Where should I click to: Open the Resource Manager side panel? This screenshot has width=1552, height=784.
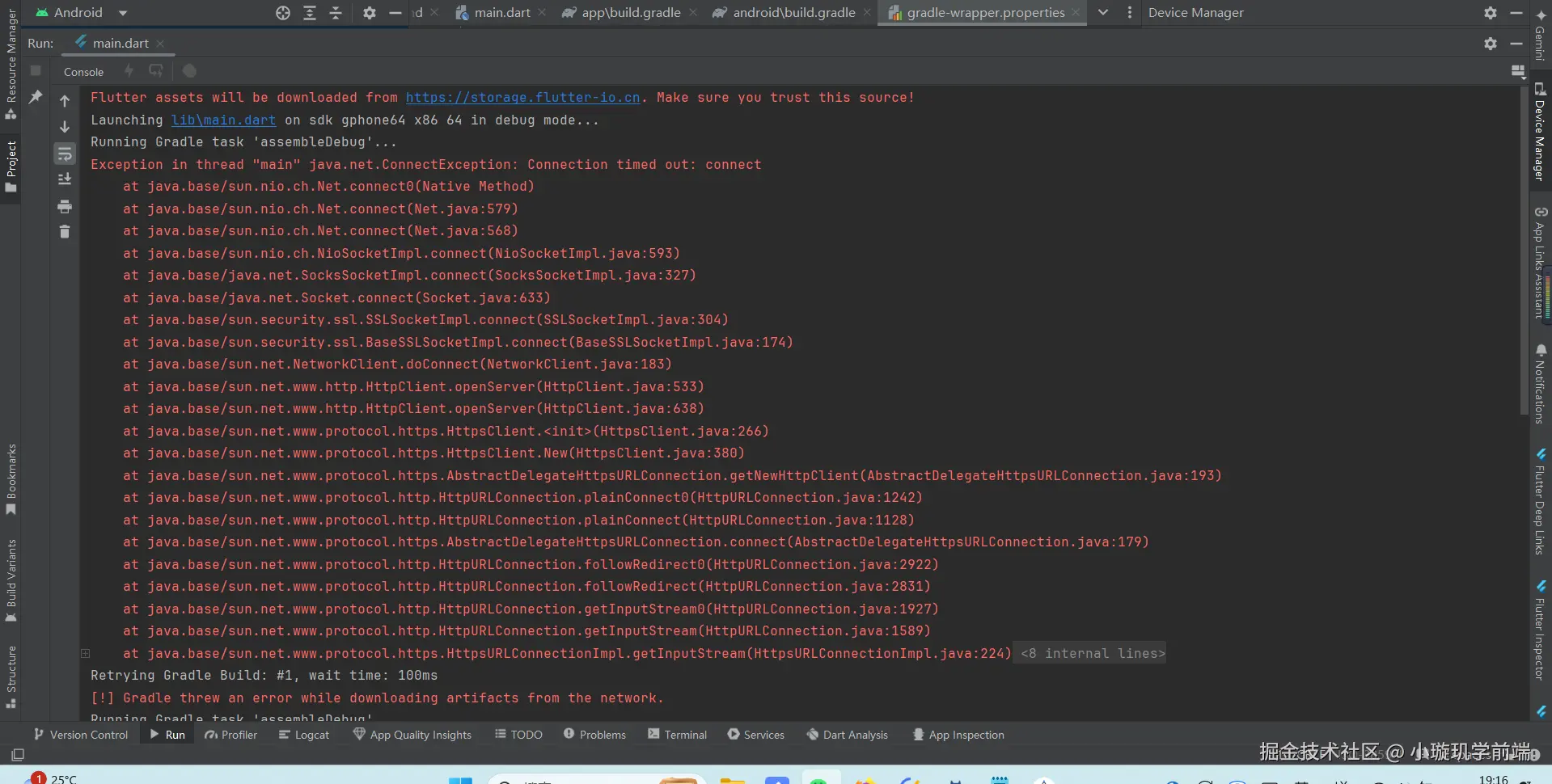tap(11, 65)
